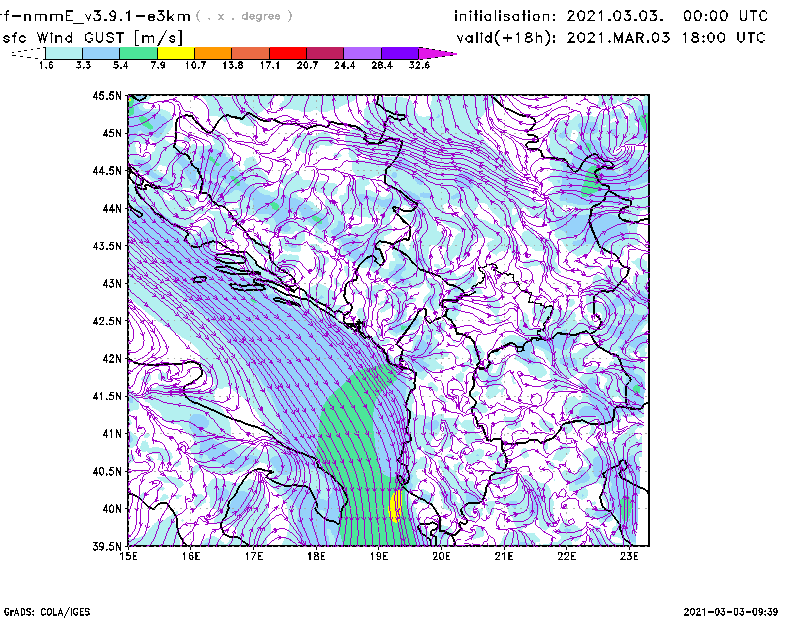This screenshot has height=618, width=800.
Task: Click the 42.5N latitude label
Action: [107, 321]
